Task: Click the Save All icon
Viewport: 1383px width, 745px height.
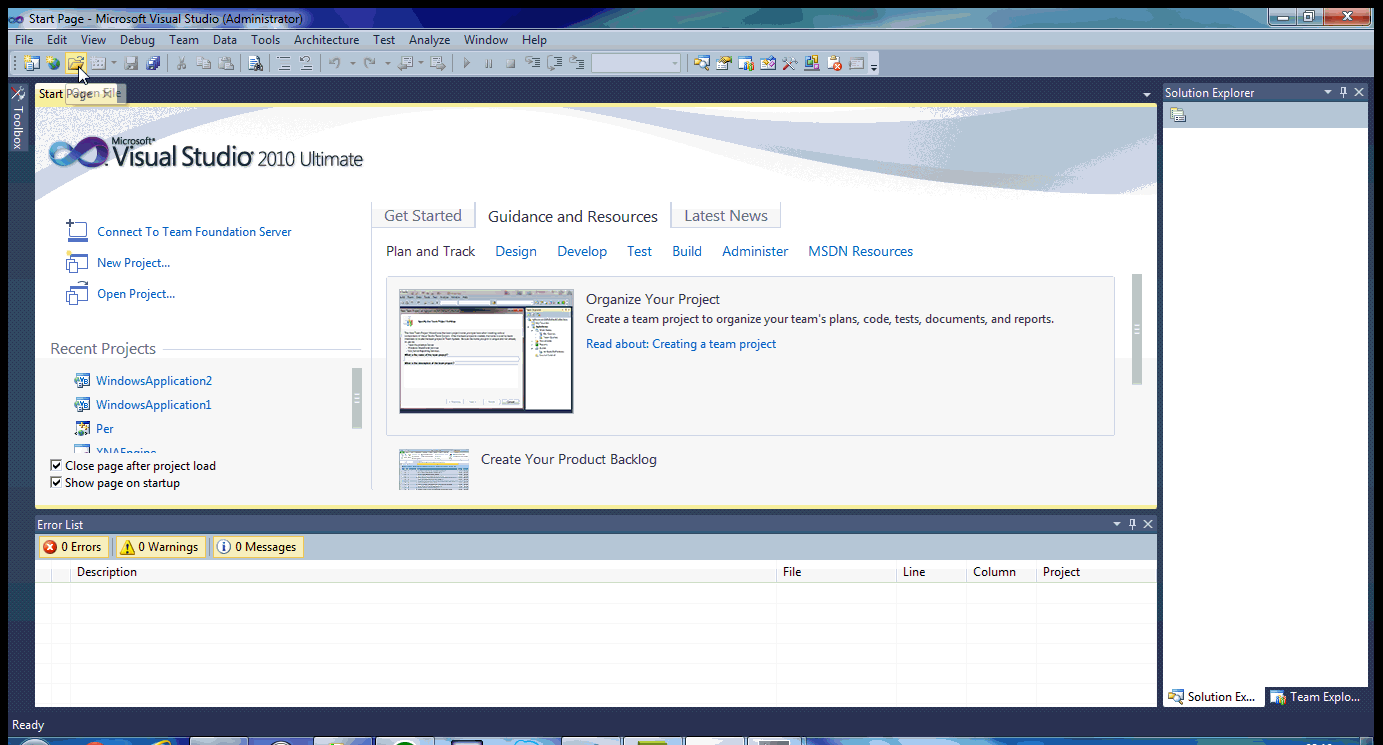Action: coord(153,63)
